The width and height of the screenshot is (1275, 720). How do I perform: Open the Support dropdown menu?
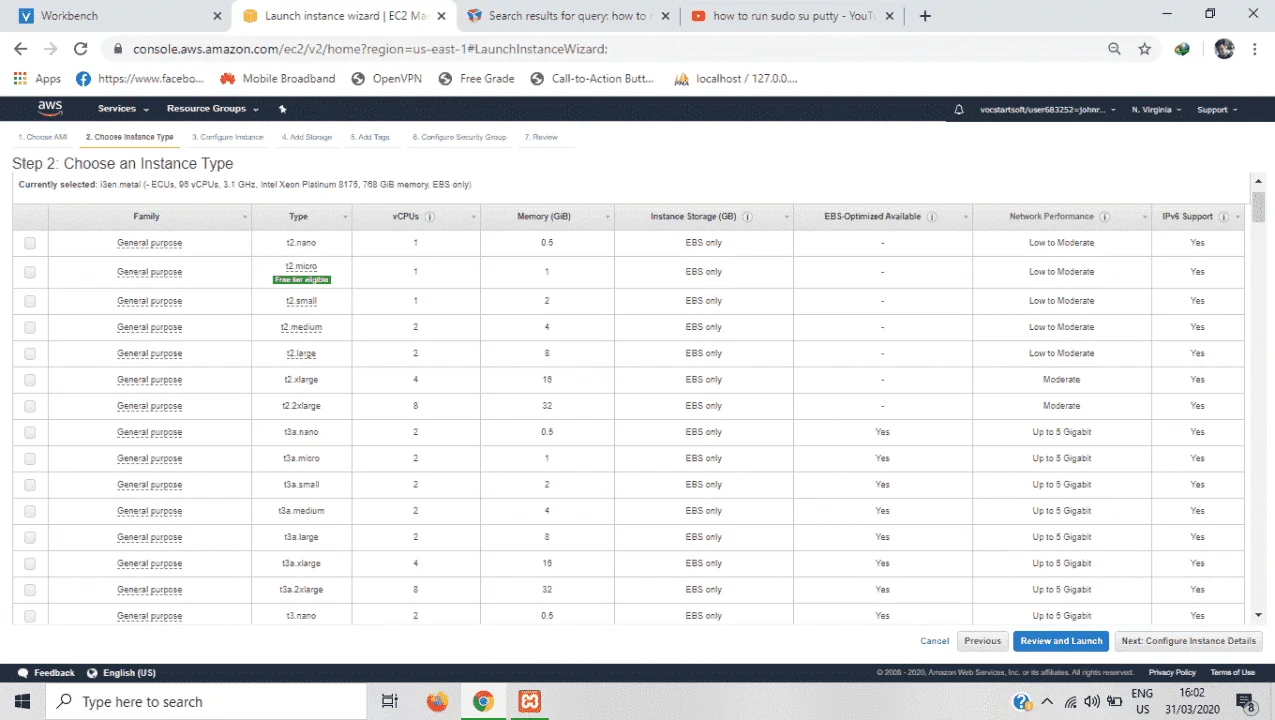[x=1217, y=109]
